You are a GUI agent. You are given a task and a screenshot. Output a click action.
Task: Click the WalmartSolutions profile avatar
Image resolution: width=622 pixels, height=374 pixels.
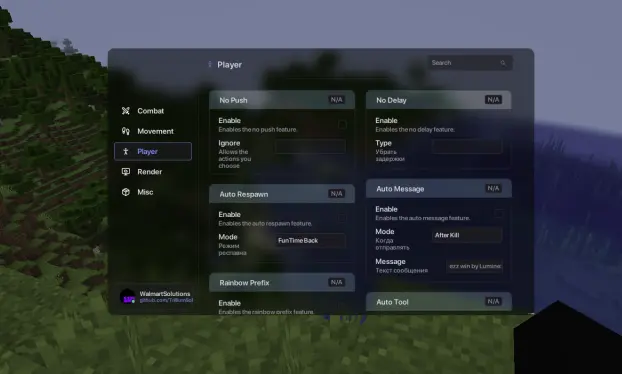click(128, 296)
